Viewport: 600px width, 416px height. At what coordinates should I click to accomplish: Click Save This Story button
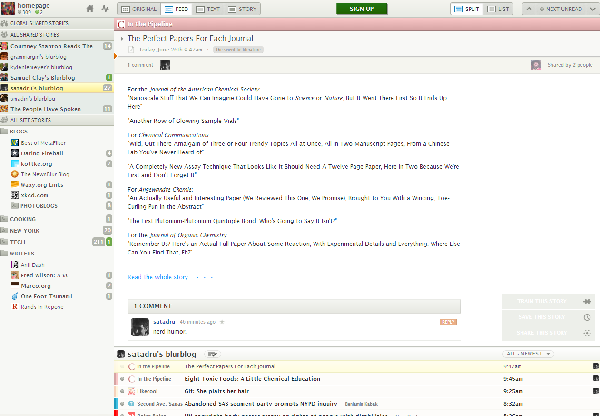click(x=548, y=317)
